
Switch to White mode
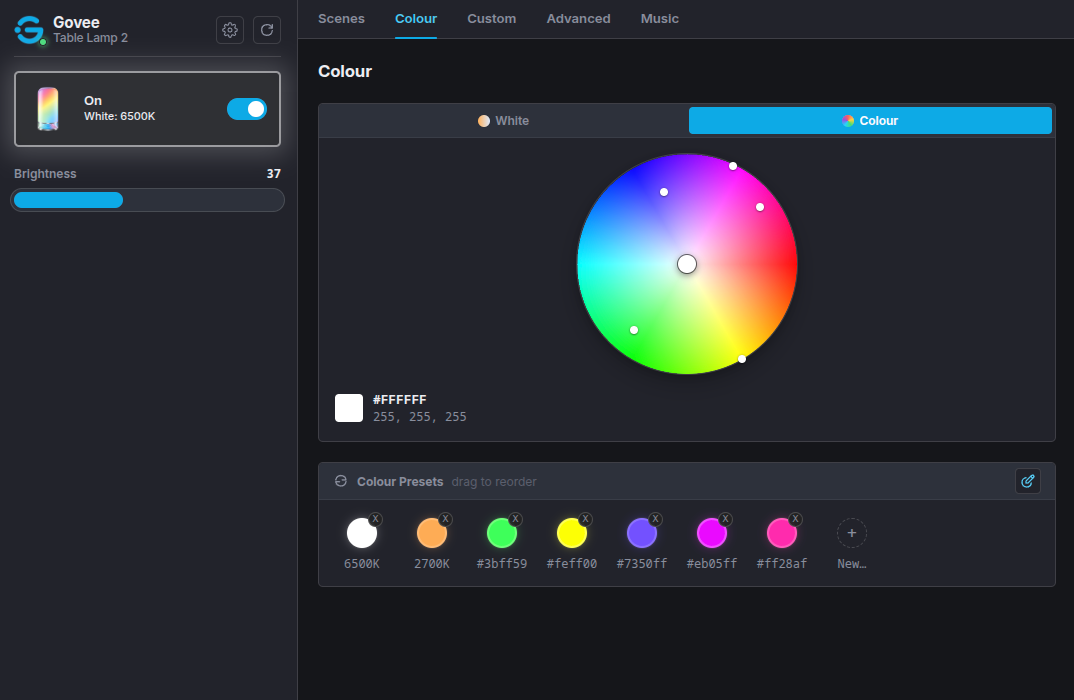click(x=503, y=121)
